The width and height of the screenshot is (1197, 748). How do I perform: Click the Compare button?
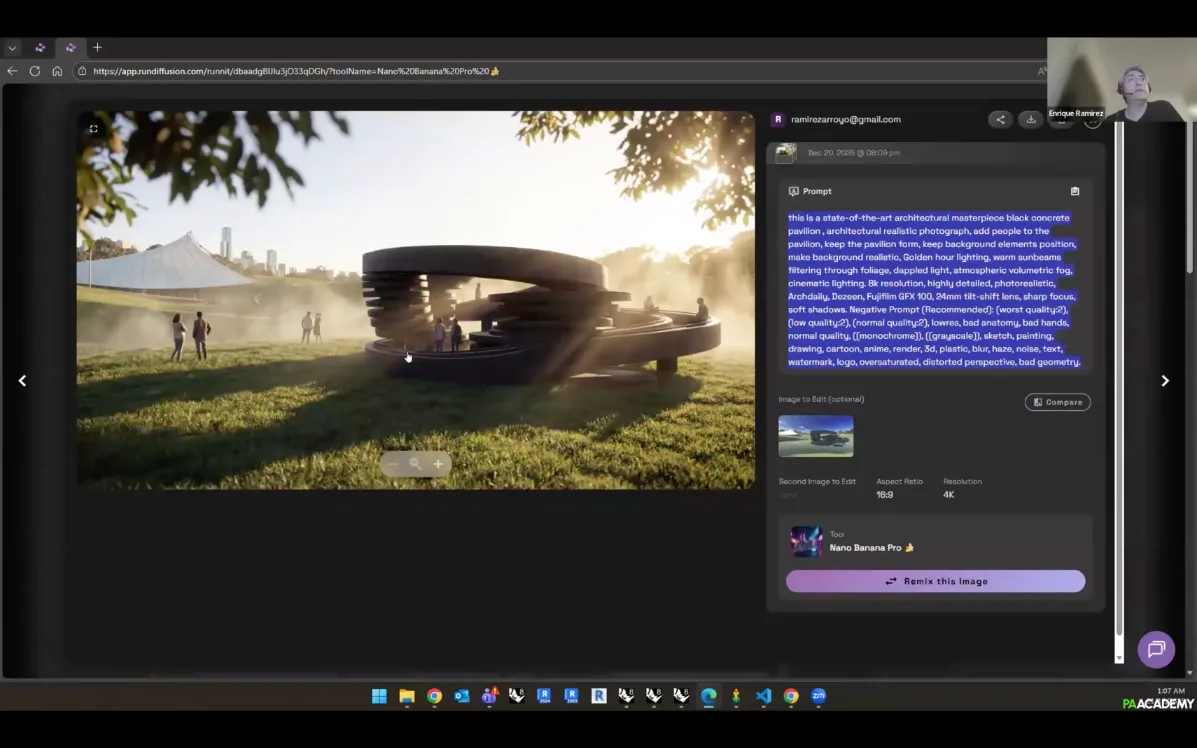point(1057,402)
